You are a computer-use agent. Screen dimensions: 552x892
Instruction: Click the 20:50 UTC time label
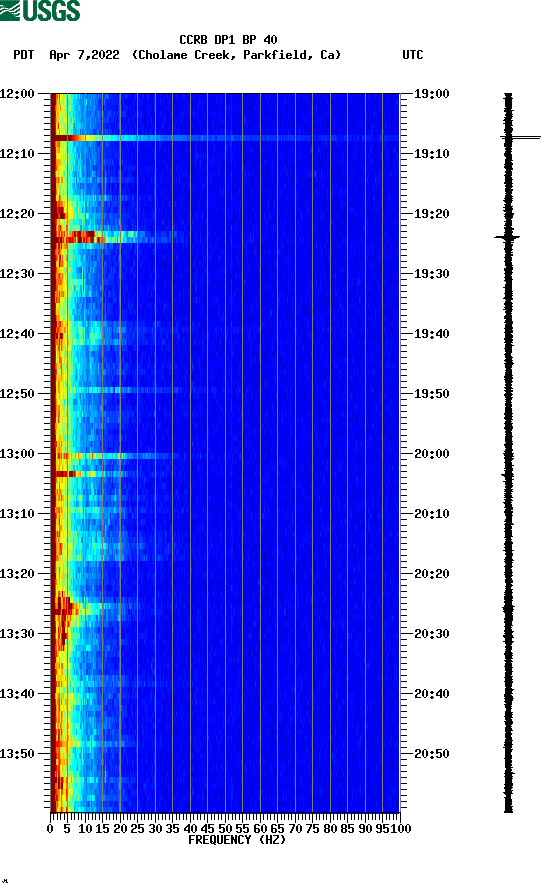click(432, 754)
